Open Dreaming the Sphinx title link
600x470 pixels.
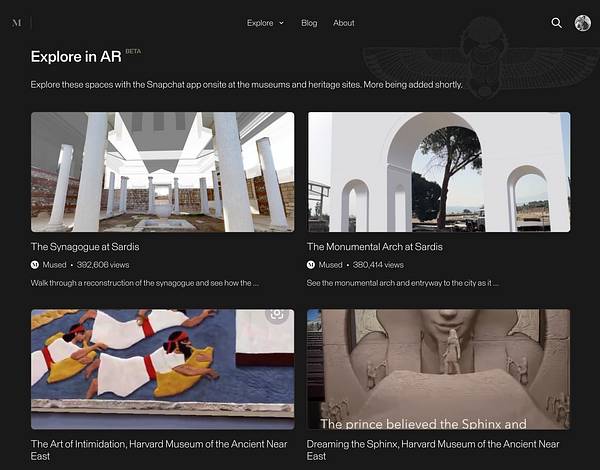pyautogui.click(x=433, y=450)
